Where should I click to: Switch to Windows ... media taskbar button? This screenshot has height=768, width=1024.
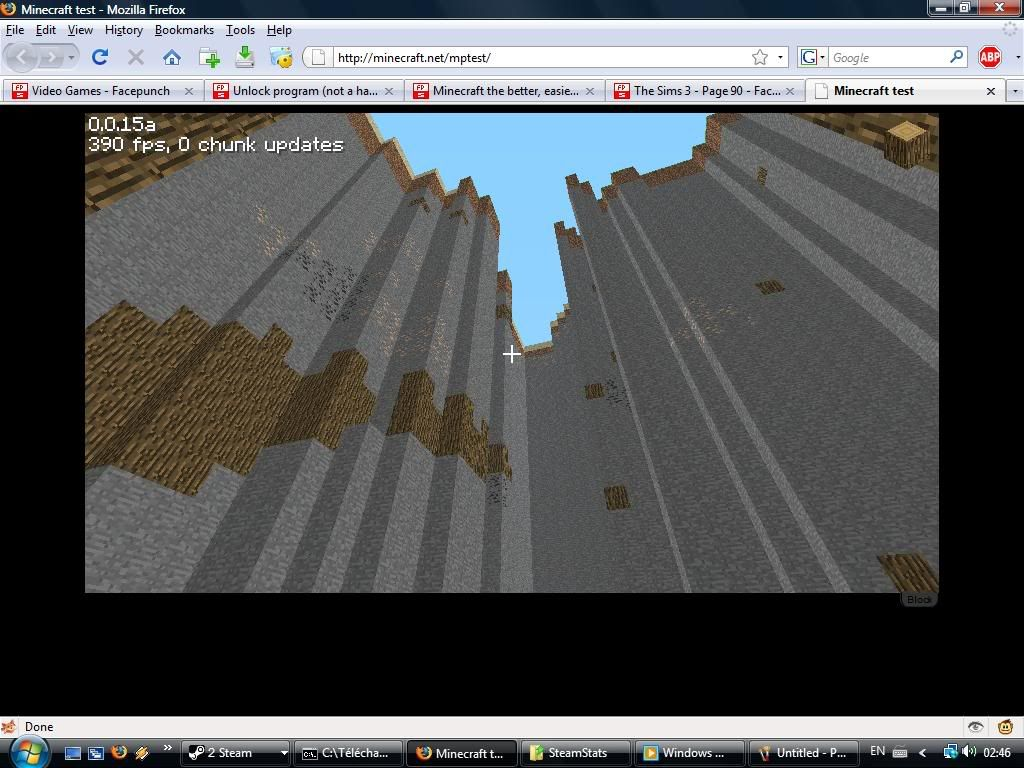coord(689,753)
